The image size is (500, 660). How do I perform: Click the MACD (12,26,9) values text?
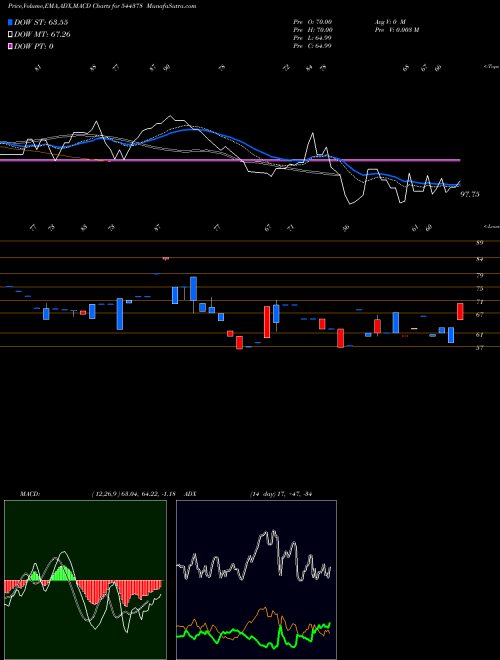tap(133, 494)
